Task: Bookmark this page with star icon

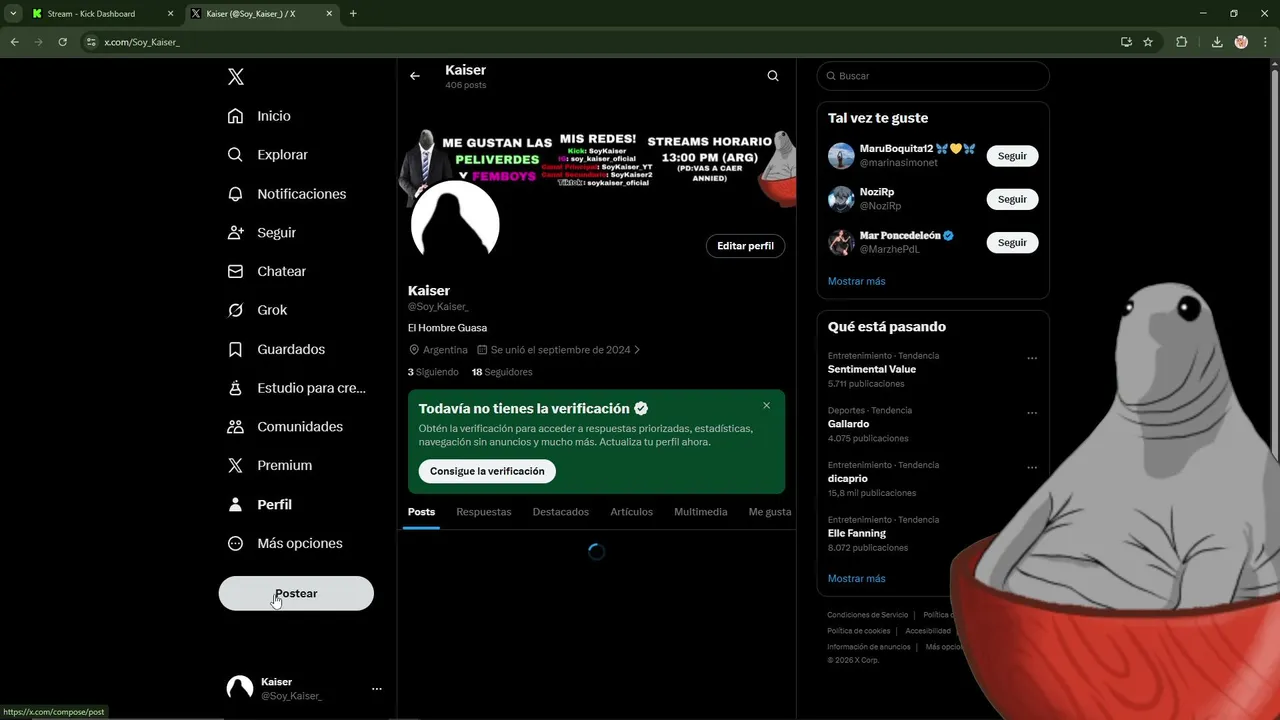Action: 1148,42
